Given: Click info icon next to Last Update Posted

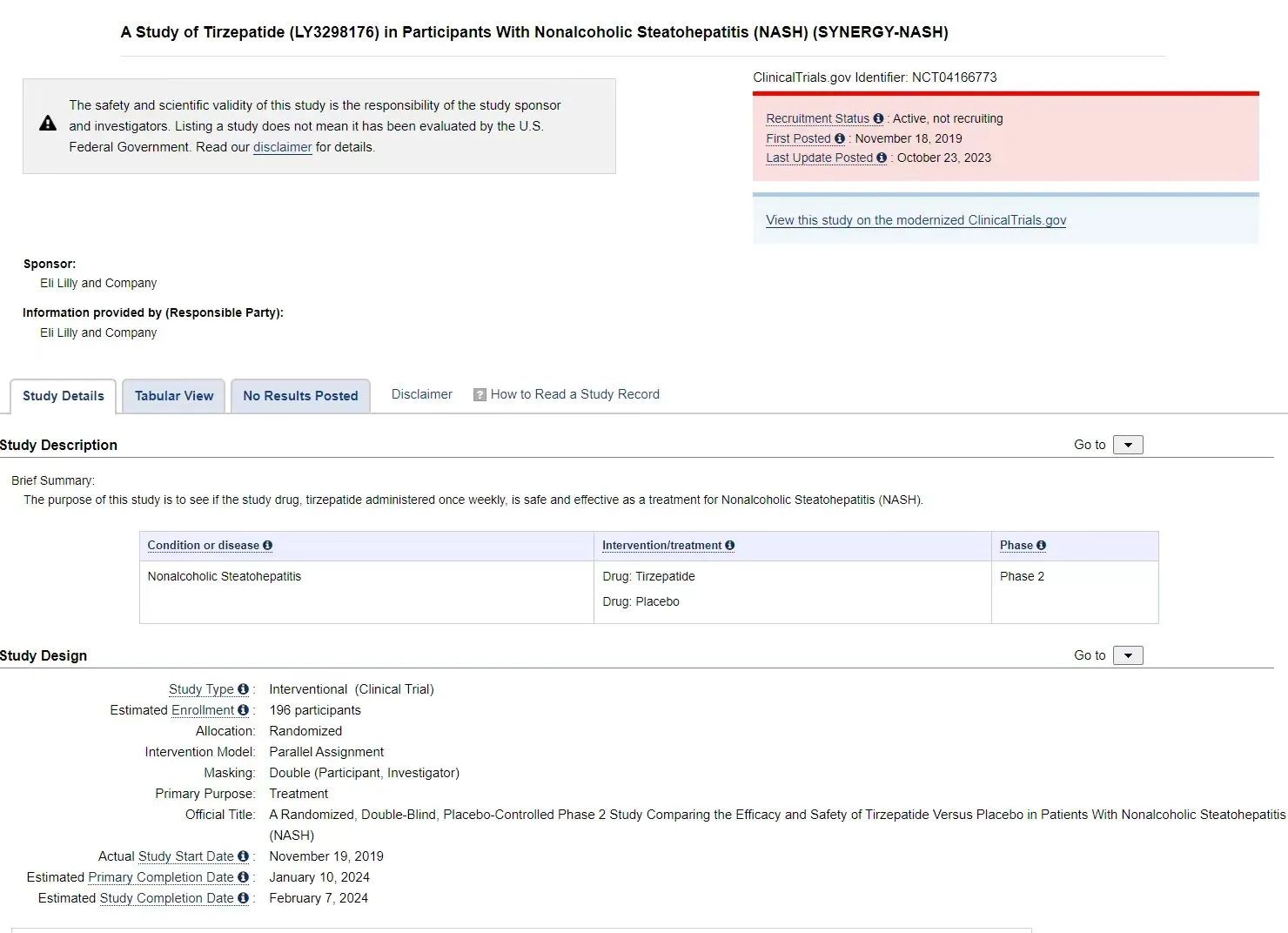Looking at the screenshot, I should point(882,158).
